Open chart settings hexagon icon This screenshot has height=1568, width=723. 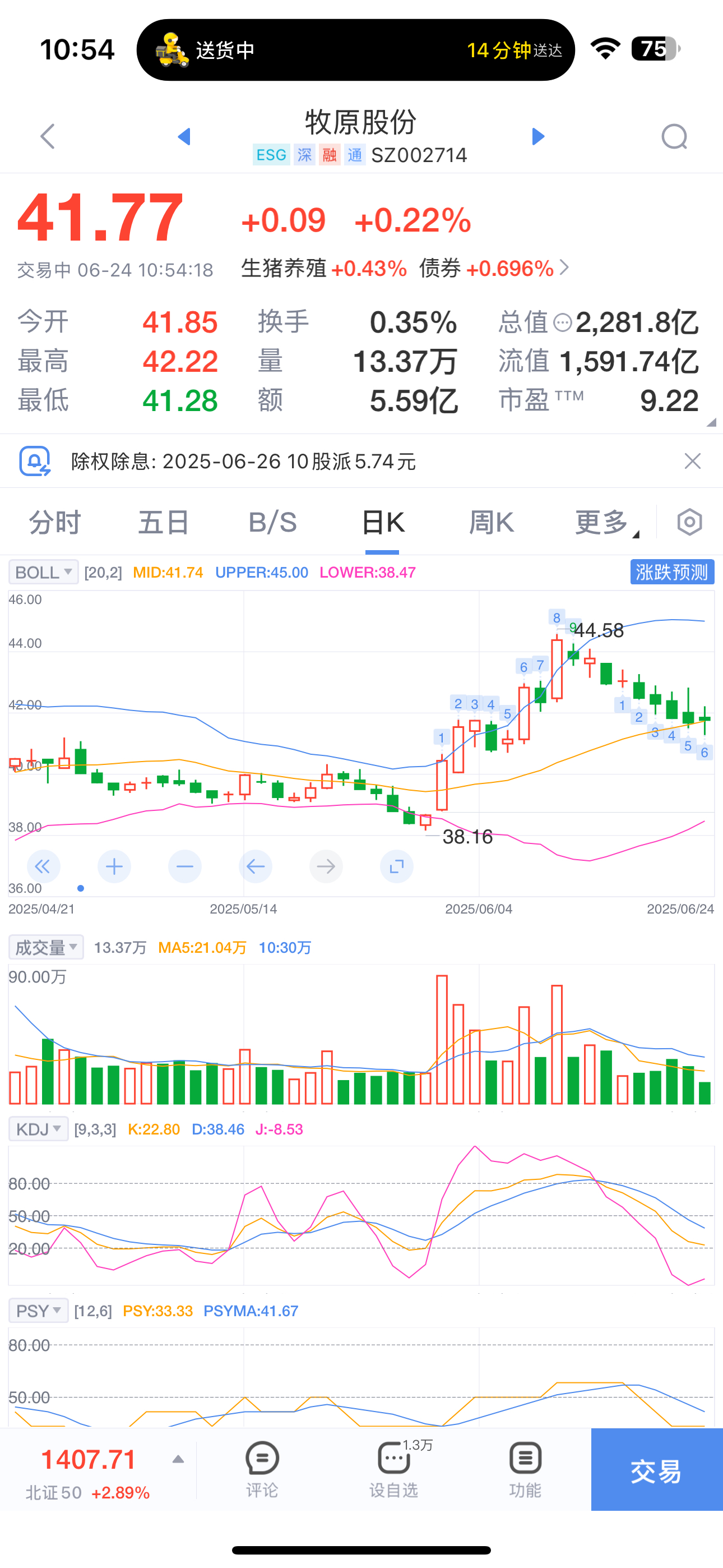coord(689,522)
